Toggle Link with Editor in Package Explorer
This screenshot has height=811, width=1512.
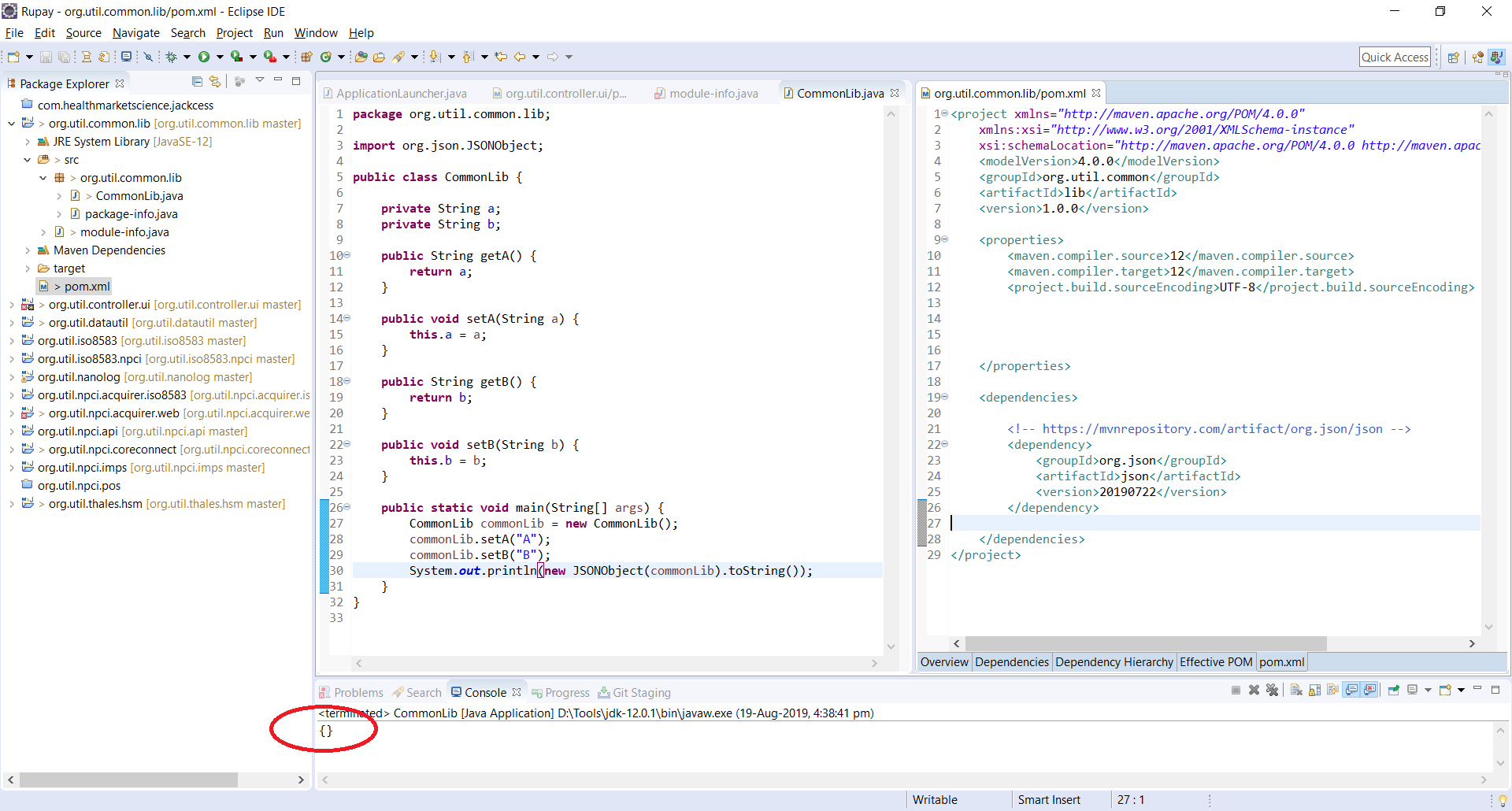(x=215, y=81)
